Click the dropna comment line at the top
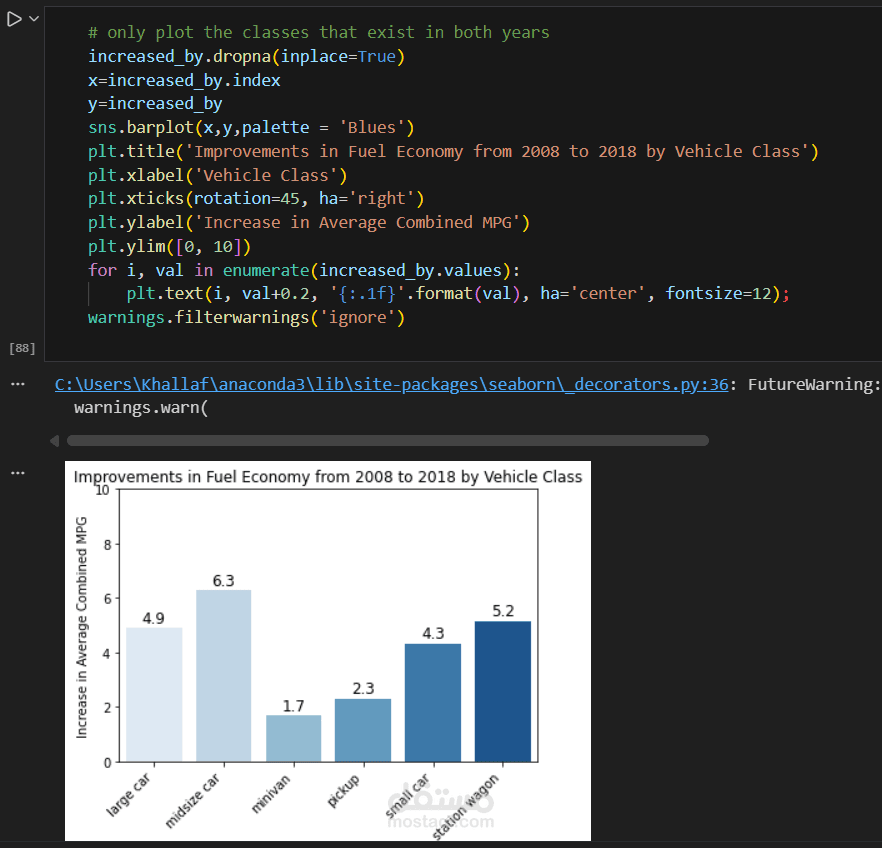The width and height of the screenshot is (882, 848). click(x=318, y=32)
